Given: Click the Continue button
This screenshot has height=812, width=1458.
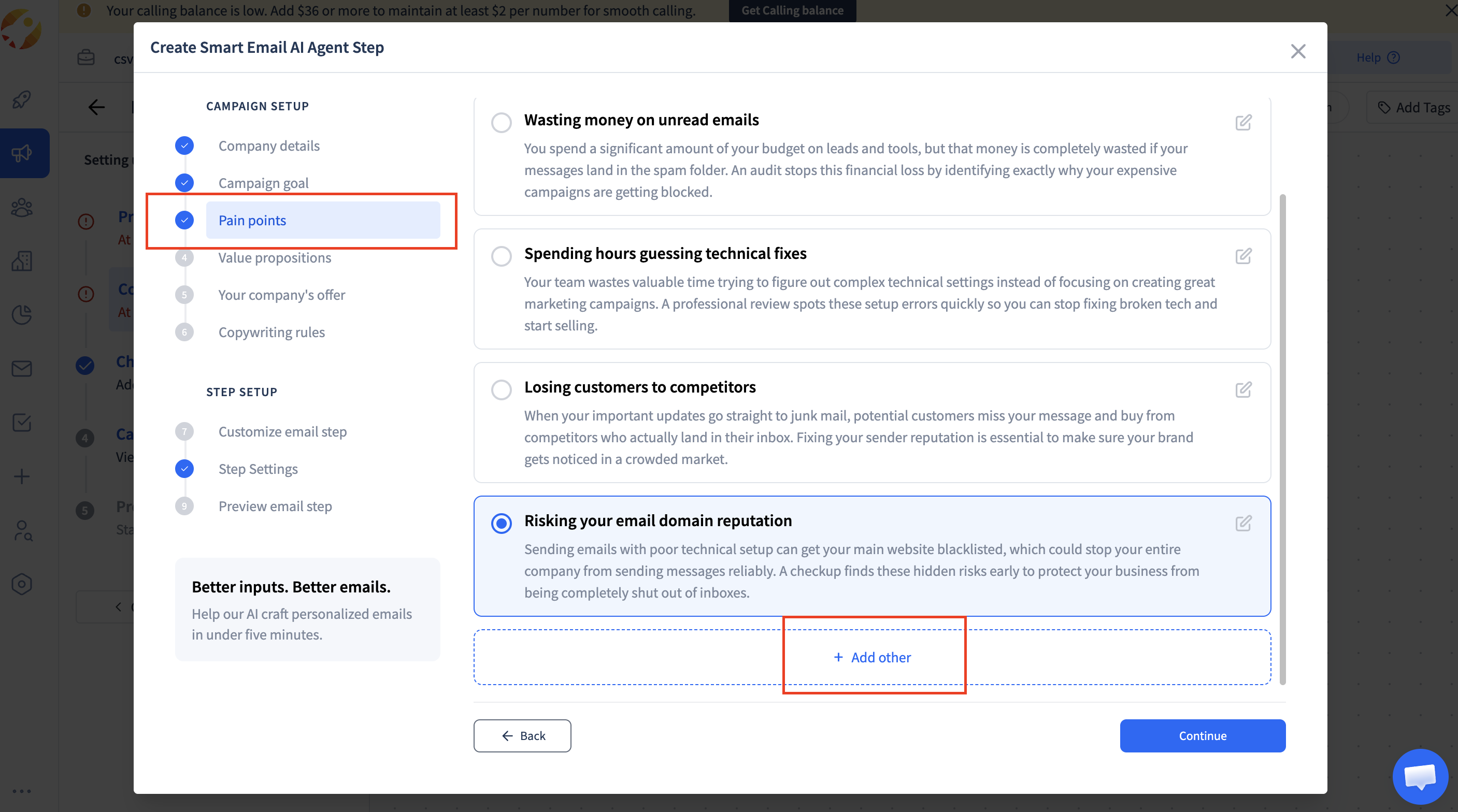Looking at the screenshot, I should [x=1202, y=735].
